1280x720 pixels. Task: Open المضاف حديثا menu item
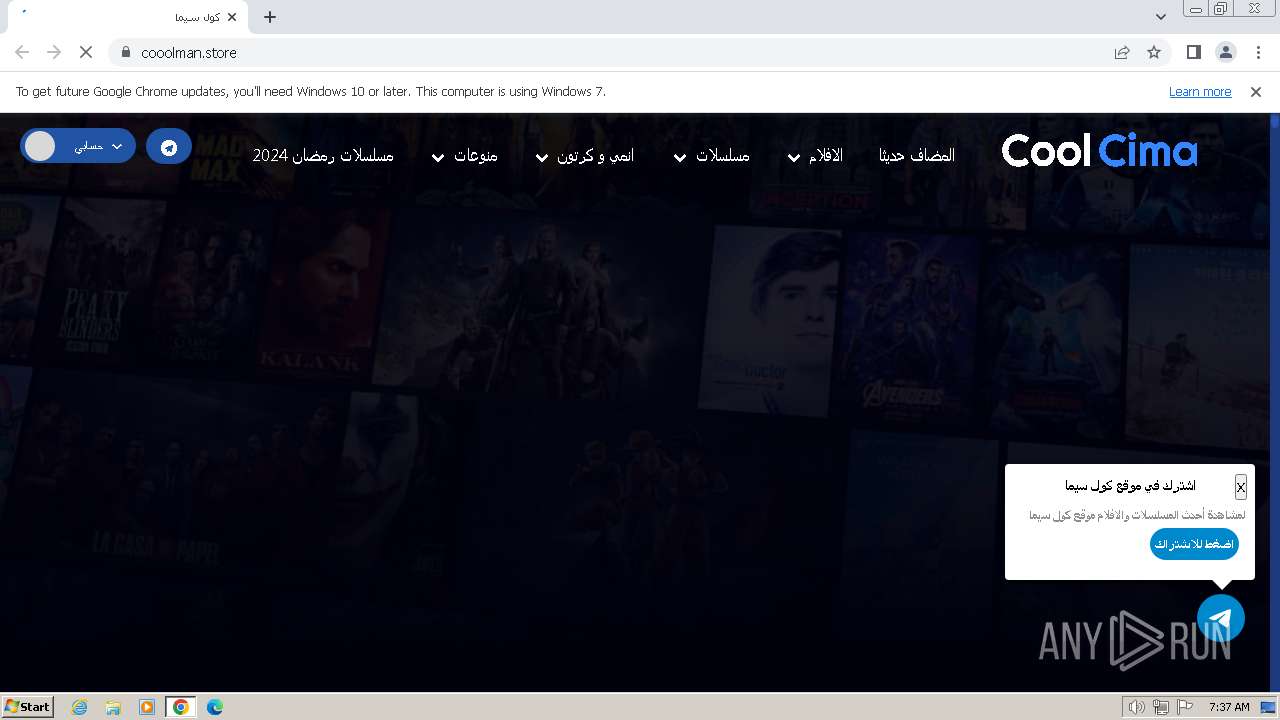(917, 155)
